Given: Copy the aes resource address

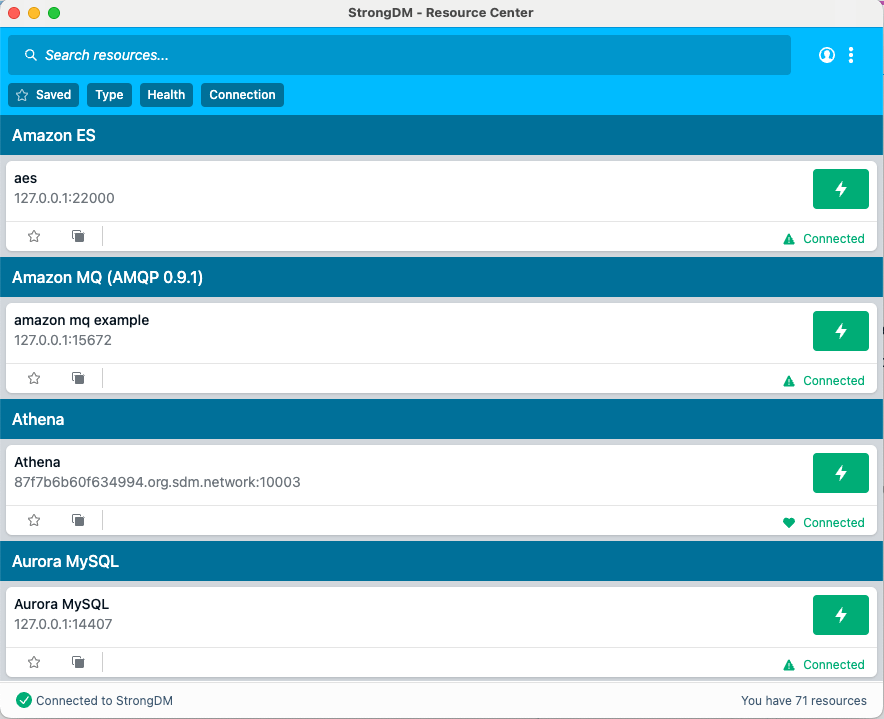Looking at the screenshot, I should (78, 236).
